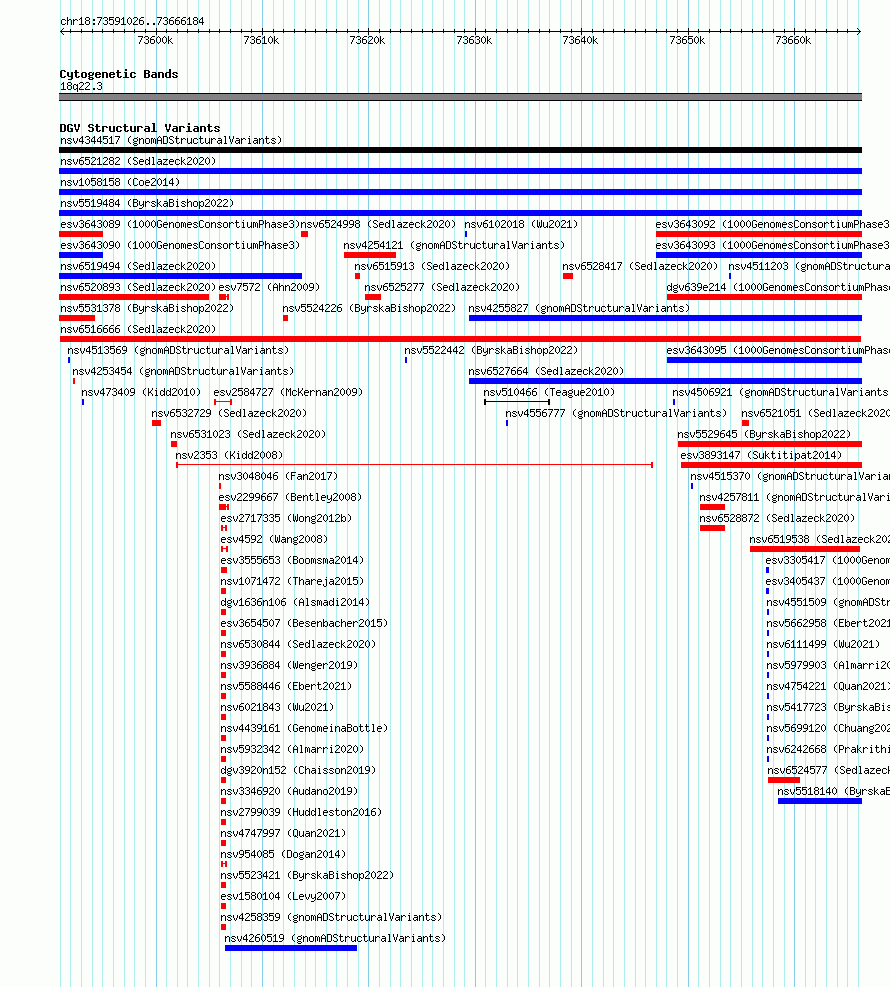Click nsv4254121 gnomAD variant label
Image resolution: width=890 pixels, height=987 pixels.
(x=454, y=245)
